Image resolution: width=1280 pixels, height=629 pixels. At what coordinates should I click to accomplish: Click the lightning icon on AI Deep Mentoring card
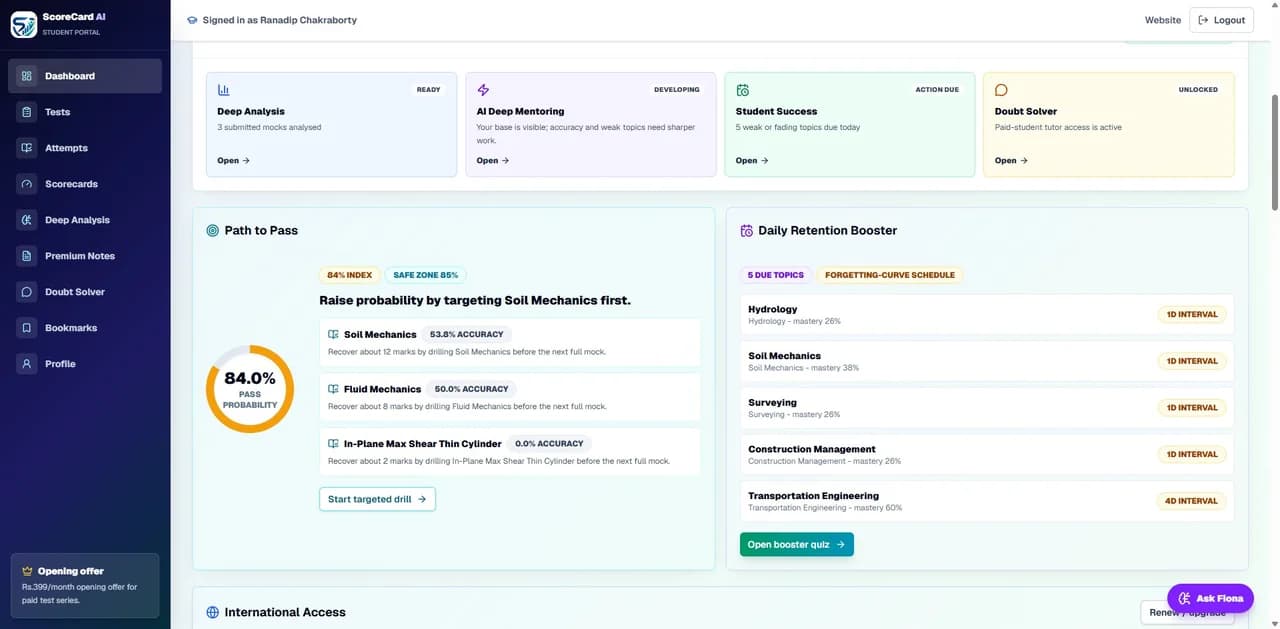(483, 90)
